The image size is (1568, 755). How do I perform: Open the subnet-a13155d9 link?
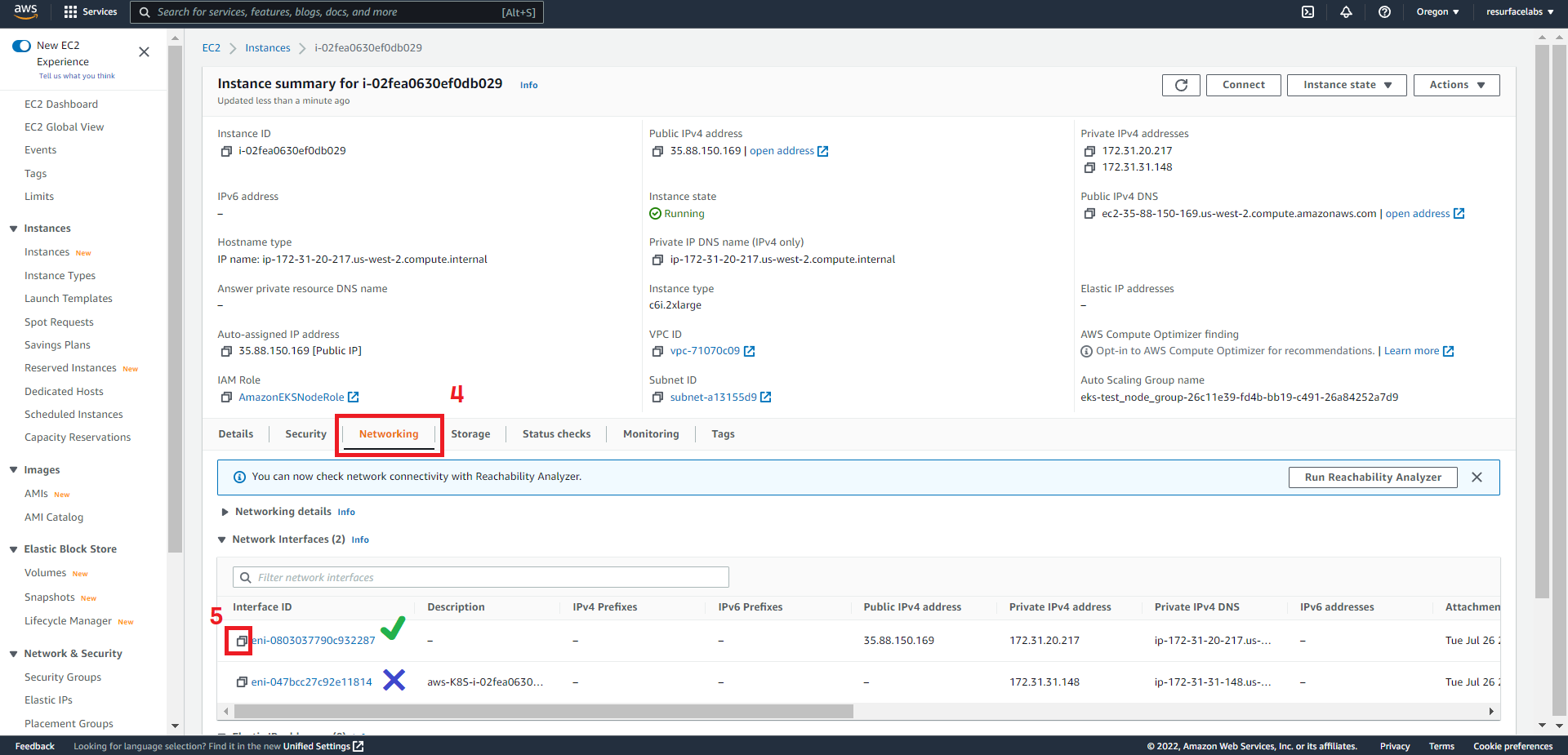click(x=720, y=397)
